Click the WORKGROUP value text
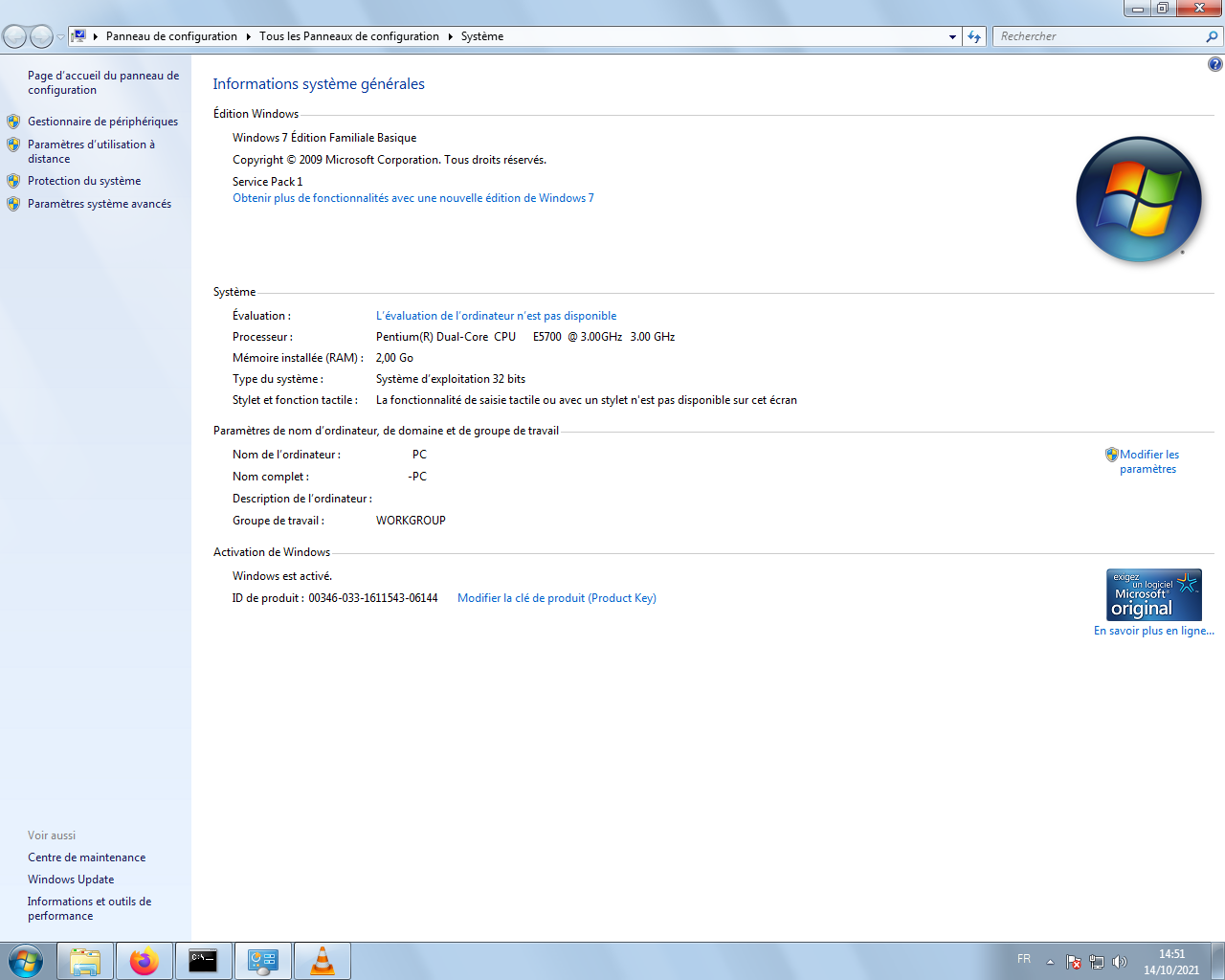Image resolution: width=1225 pixels, height=980 pixels. click(x=411, y=521)
